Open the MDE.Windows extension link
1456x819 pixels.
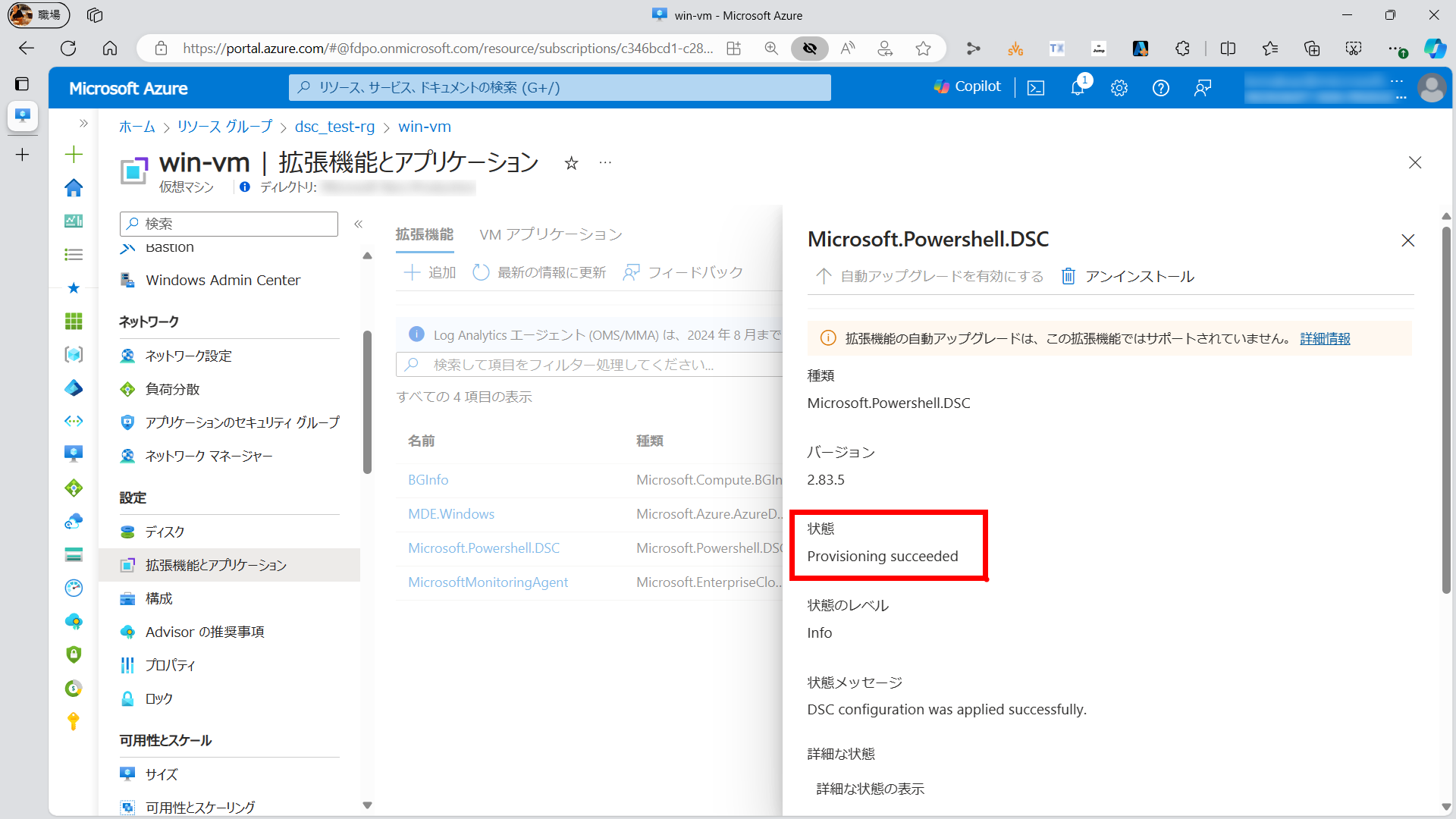coord(451,513)
